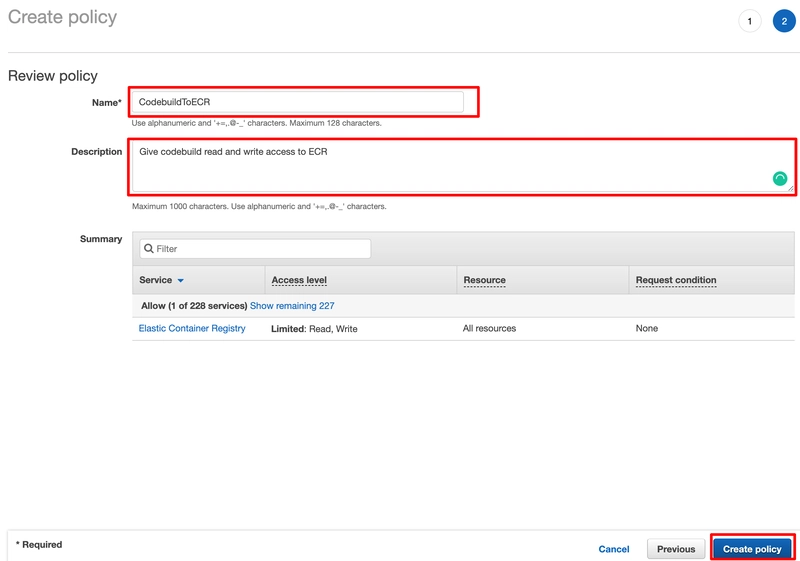Grab the Description textarea resize handle
This screenshot has height=561, width=800.
click(x=790, y=187)
